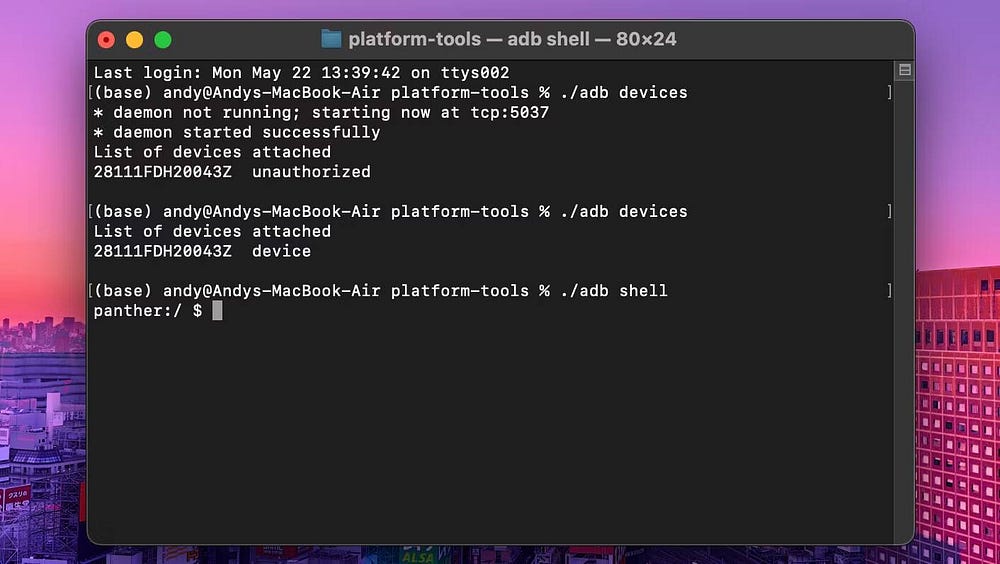Click the "Last login" line of text

point(301,72)
